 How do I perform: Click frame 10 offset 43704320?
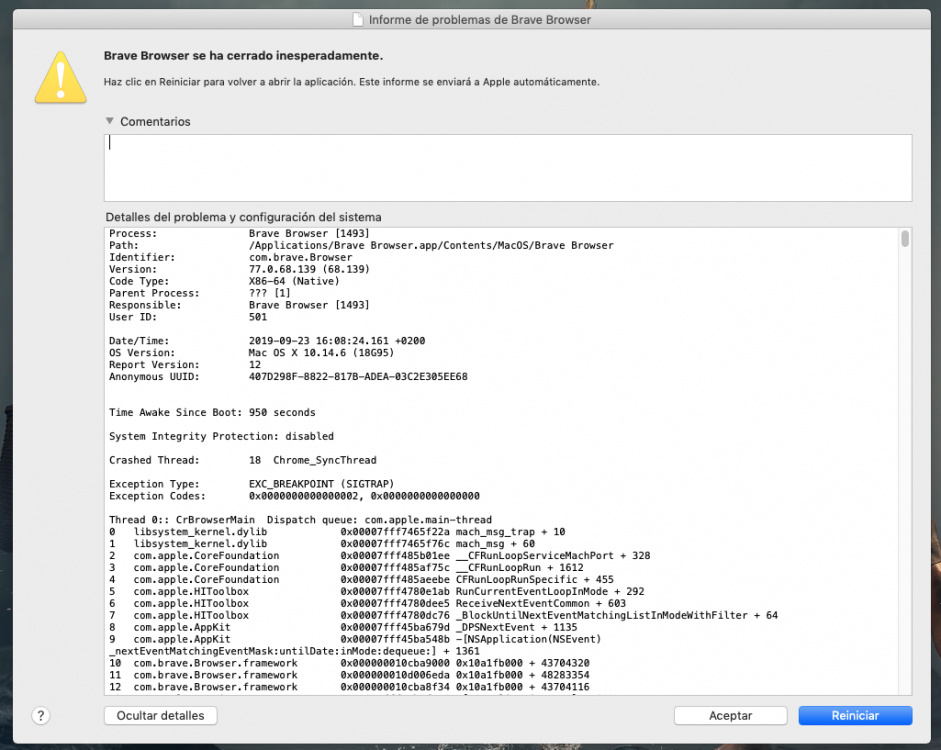(x=565, y=663)
